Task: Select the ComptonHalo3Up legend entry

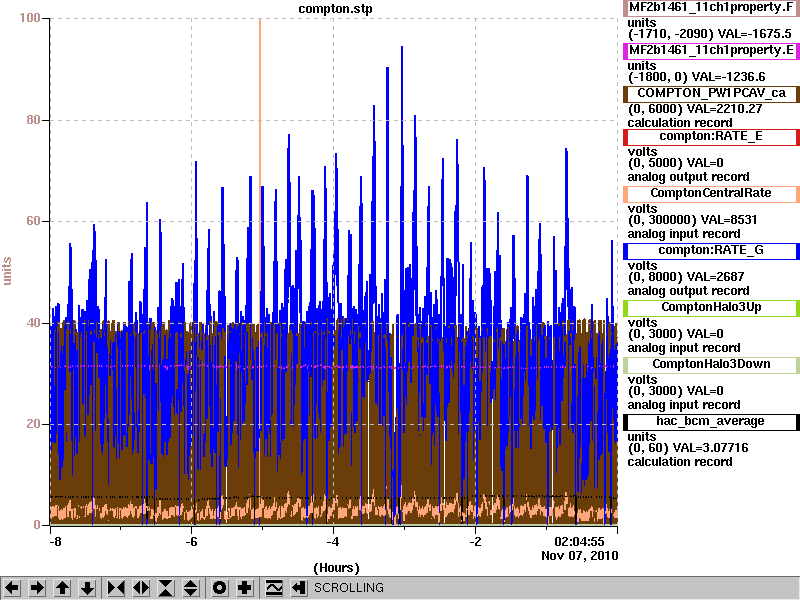Action: [x=711, y=307]
